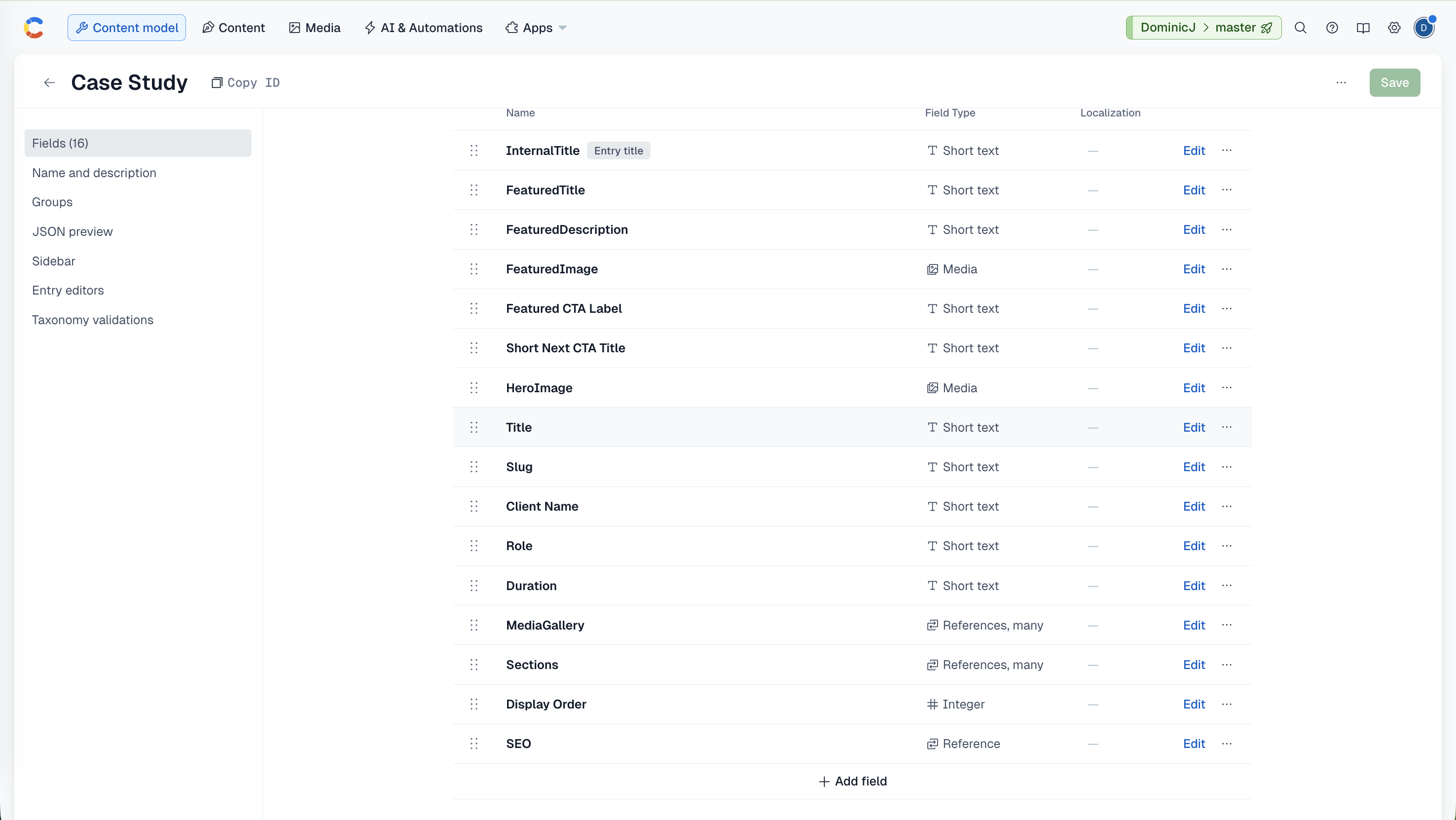Click the Case Study title heading
The height and width of the screenshot is (820, 1456).
129,82
